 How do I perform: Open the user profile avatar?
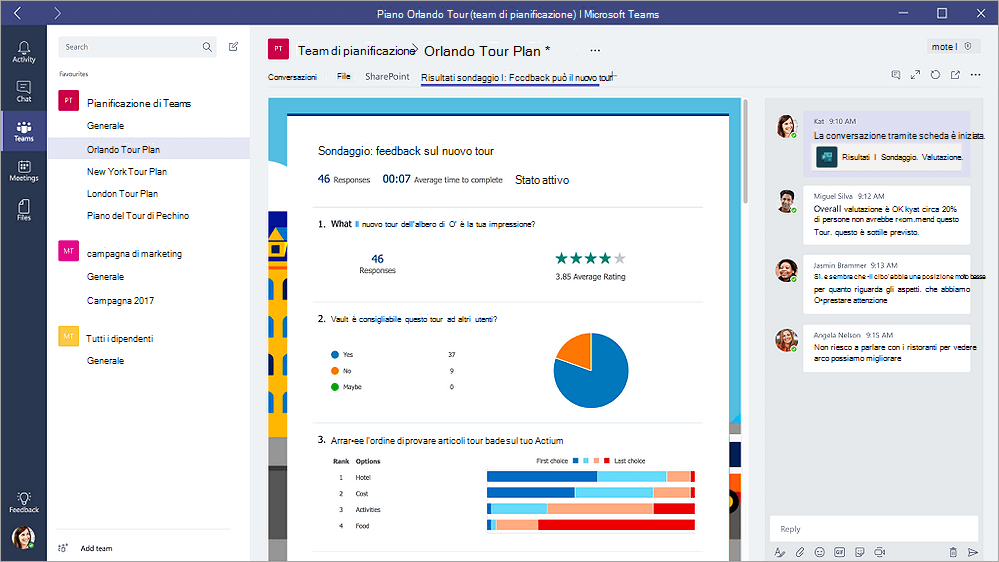point(24,538)
